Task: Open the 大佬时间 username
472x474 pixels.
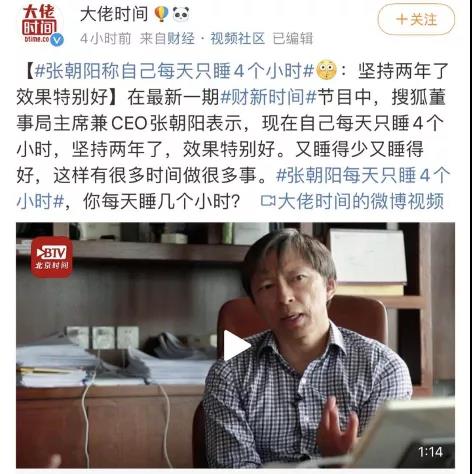Action: pyautogui.click(x=114, y=15)
